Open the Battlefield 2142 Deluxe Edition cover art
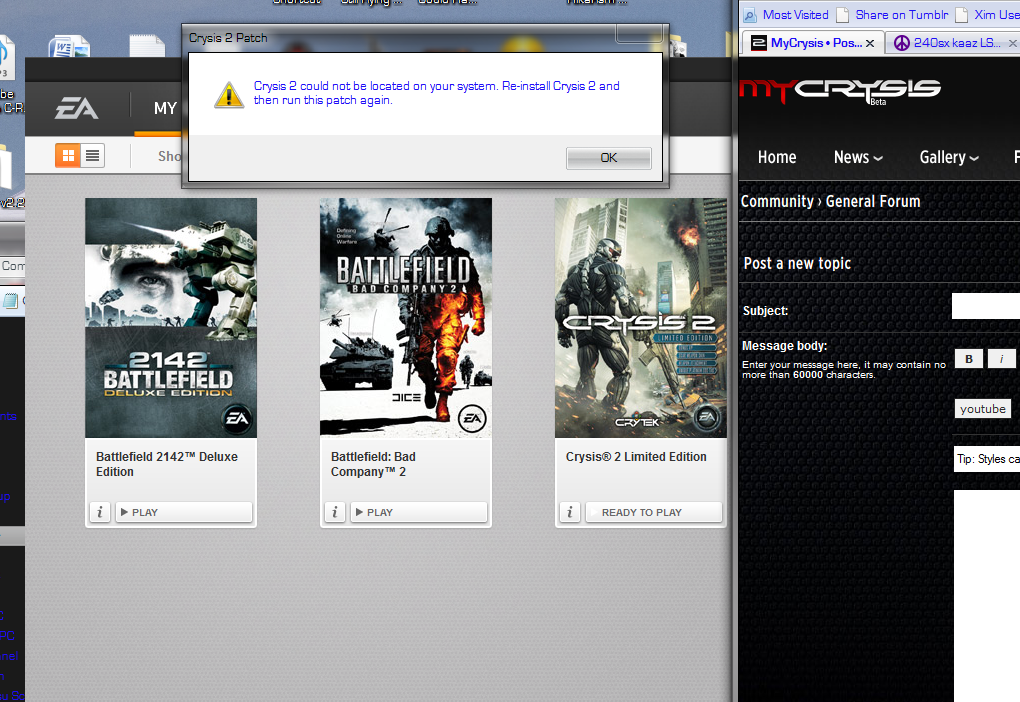The height and width of the screenshot is (702, 1020). coord(171,317)
